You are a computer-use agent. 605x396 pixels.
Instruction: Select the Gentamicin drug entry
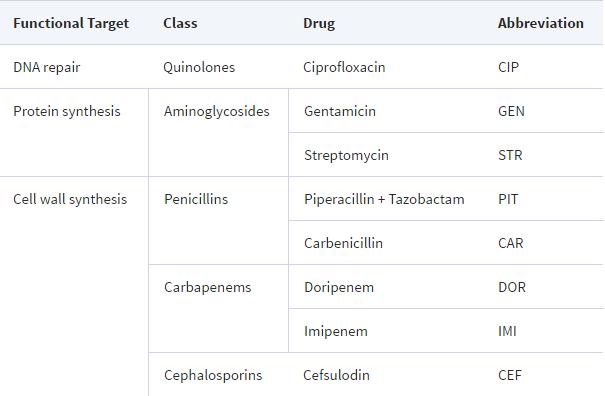pos(340,111)
